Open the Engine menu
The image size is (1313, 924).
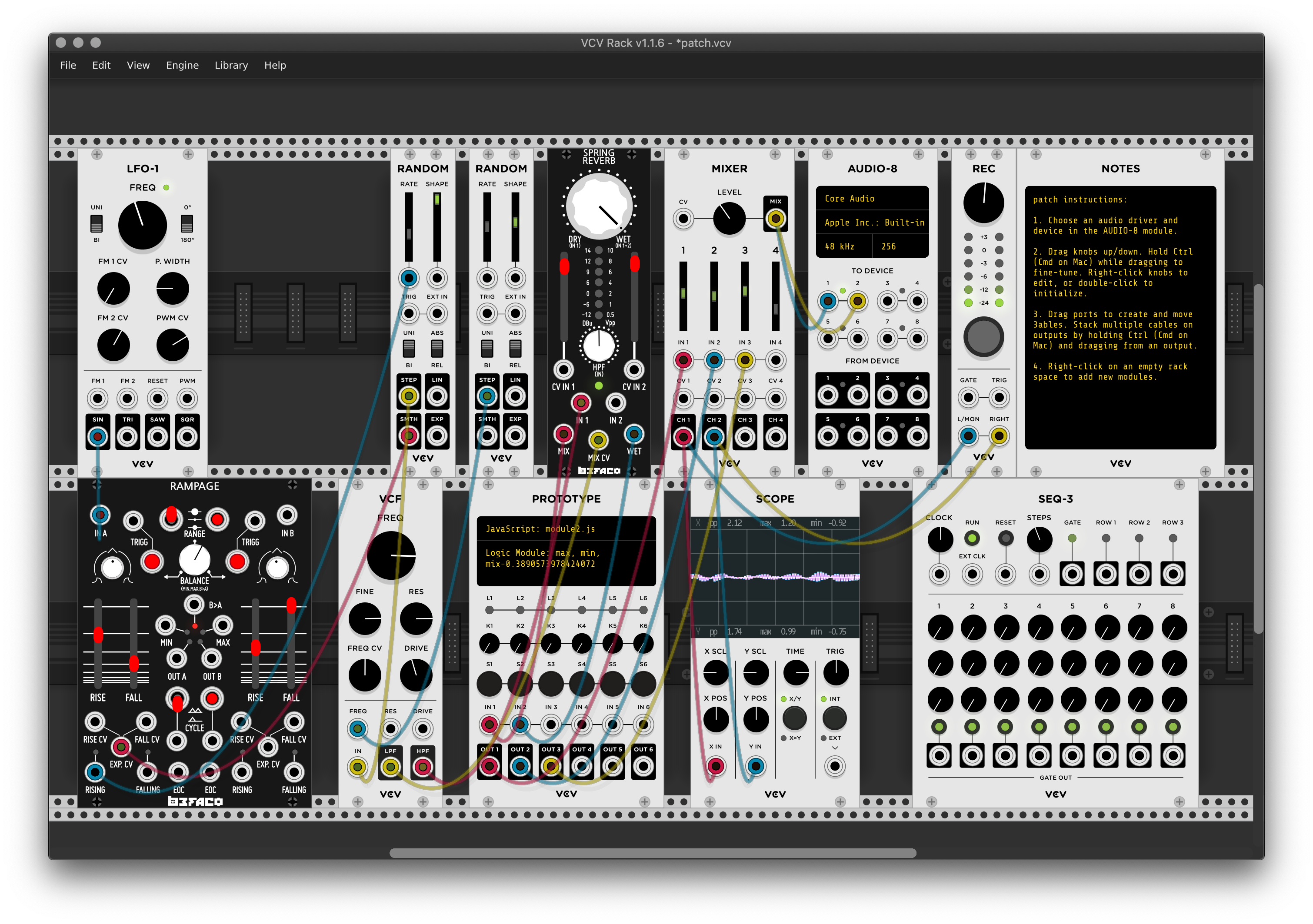tap(183, 65)
